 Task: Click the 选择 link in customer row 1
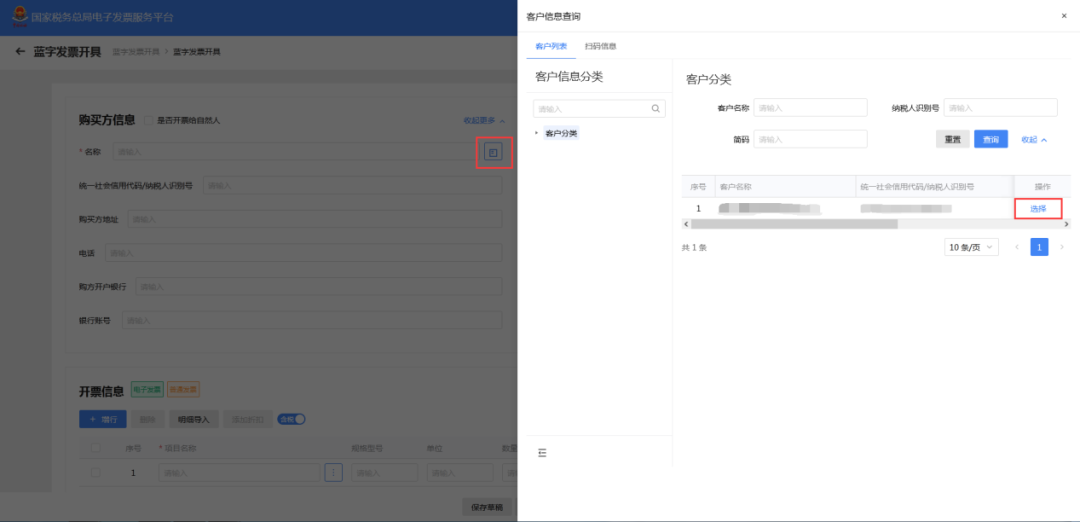(x=1038, y=209)
